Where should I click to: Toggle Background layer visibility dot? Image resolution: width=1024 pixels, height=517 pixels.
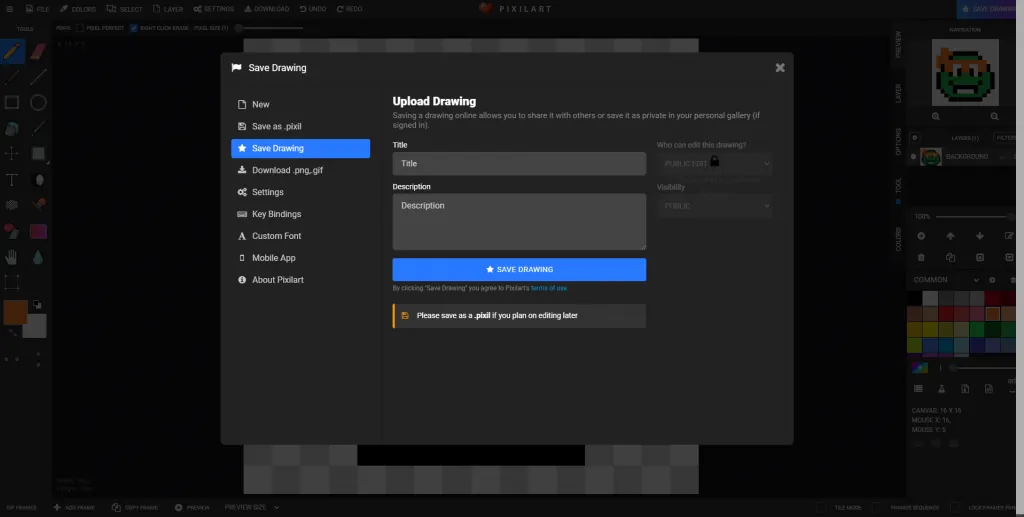click(914, 157)
